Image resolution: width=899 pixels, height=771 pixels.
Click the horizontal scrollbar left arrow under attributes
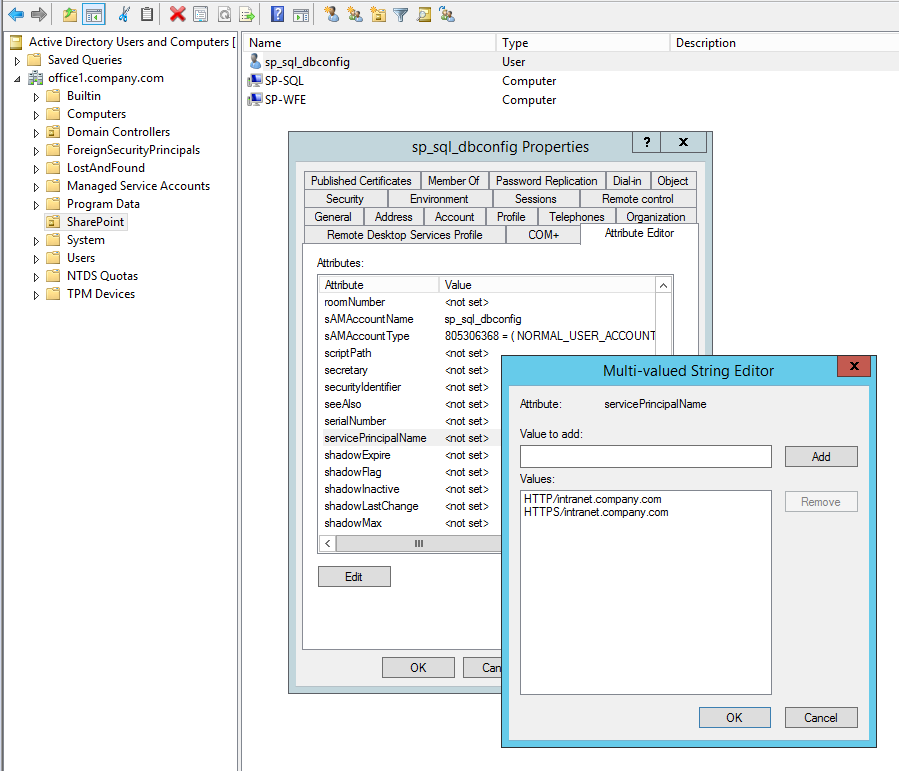(x=327, y=543)
